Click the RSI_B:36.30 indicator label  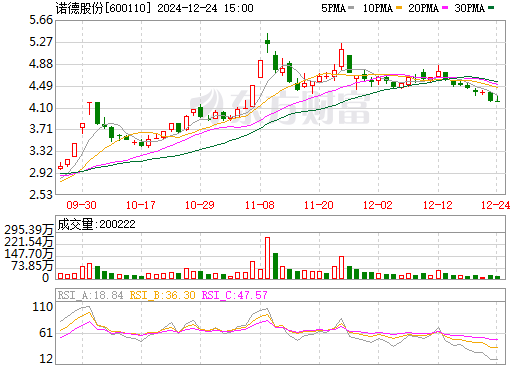click(162, 295)
